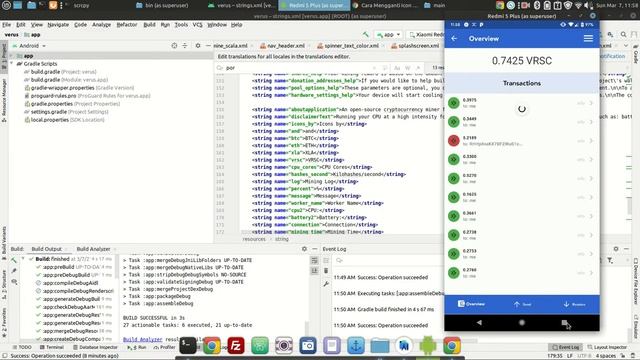The image size is (640, 360).
Task: Tap the 0.3975 transaction icon
Action: click(454, 103)
